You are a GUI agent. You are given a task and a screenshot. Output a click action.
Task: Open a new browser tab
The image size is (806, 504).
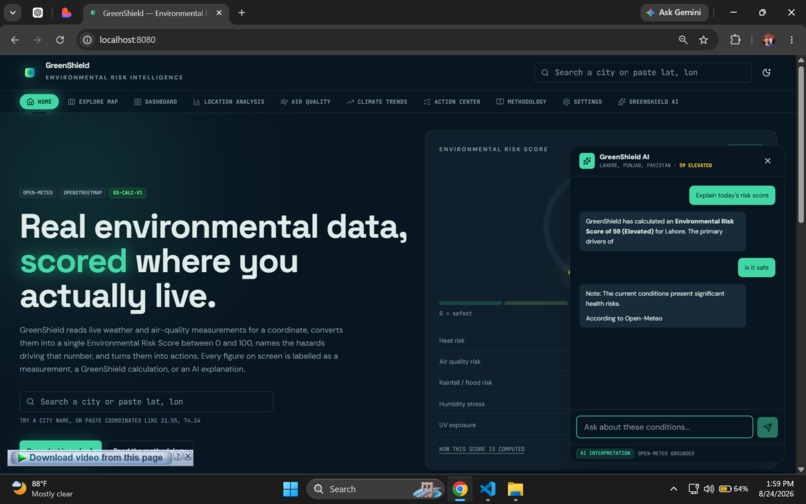click(242, 13)
